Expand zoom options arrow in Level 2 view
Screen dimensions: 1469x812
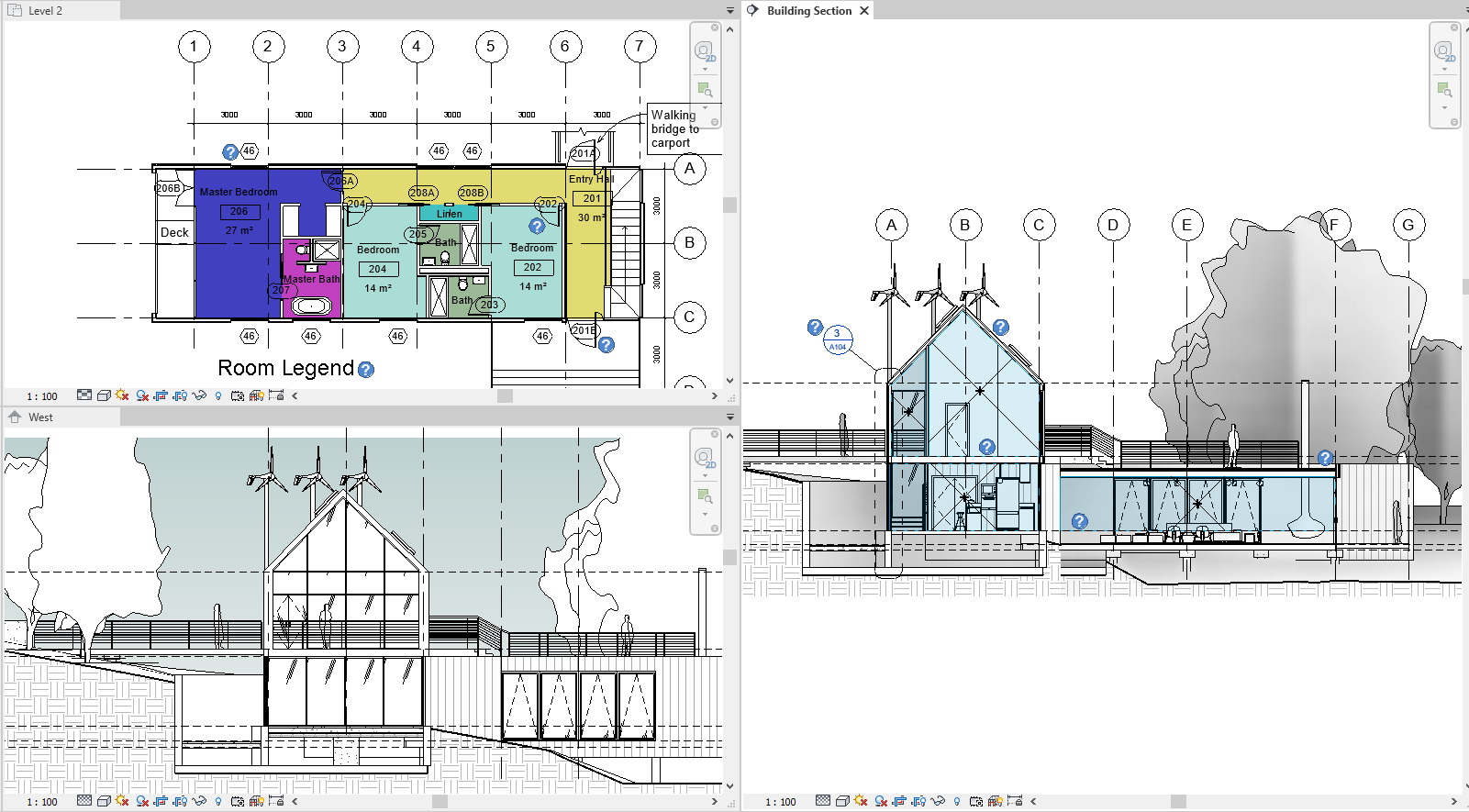[x=705, y=107]
